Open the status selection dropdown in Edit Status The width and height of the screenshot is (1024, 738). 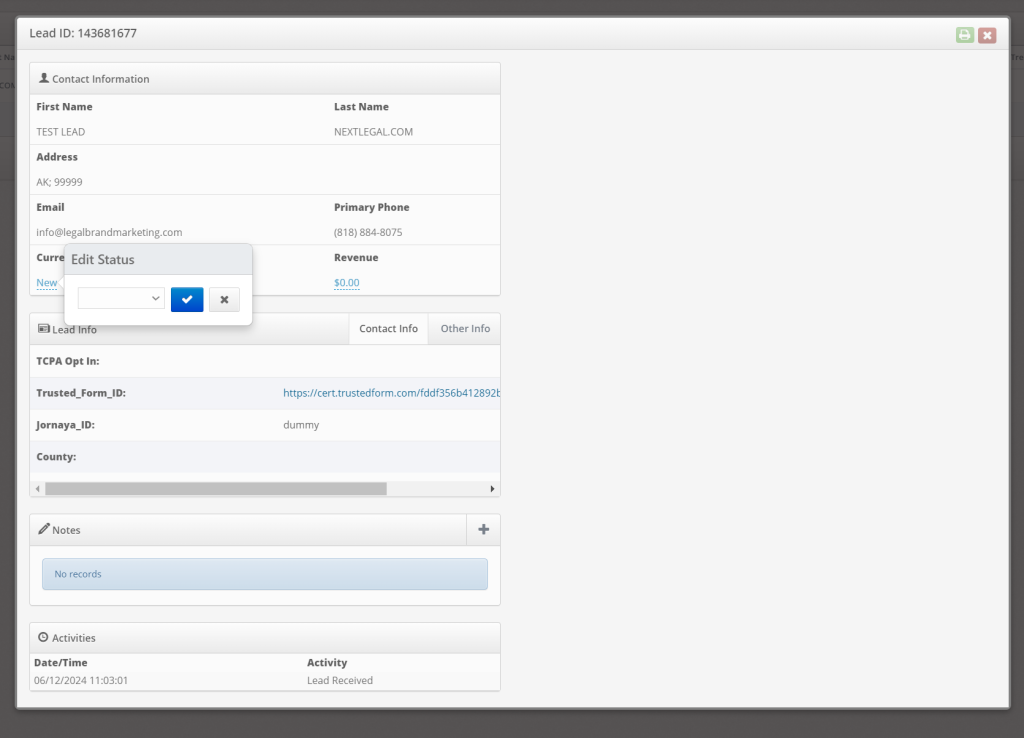(x=121, y=297)
